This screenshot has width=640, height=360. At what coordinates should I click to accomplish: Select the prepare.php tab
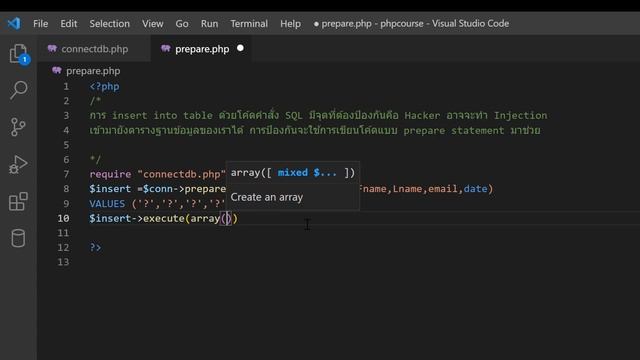pyautogui.click(x=201, y=49)
